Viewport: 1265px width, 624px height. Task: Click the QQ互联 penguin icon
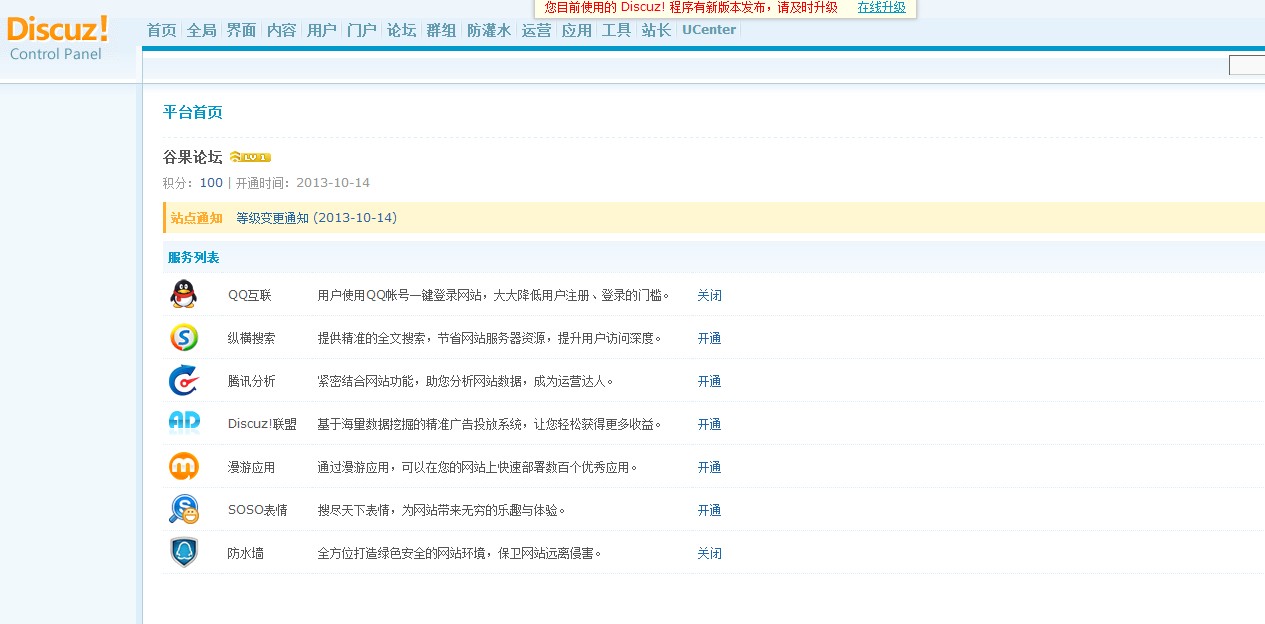(183, 295)
